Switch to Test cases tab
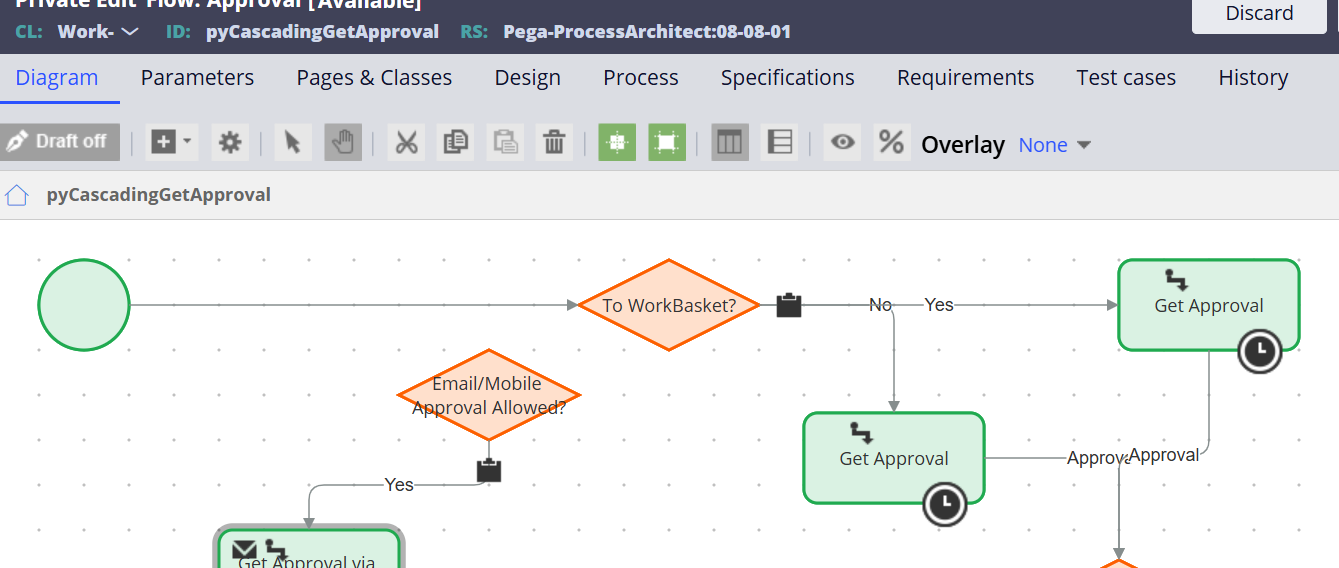Image resolution: width=1339 pixels, height=568 pixels. 1126,78
